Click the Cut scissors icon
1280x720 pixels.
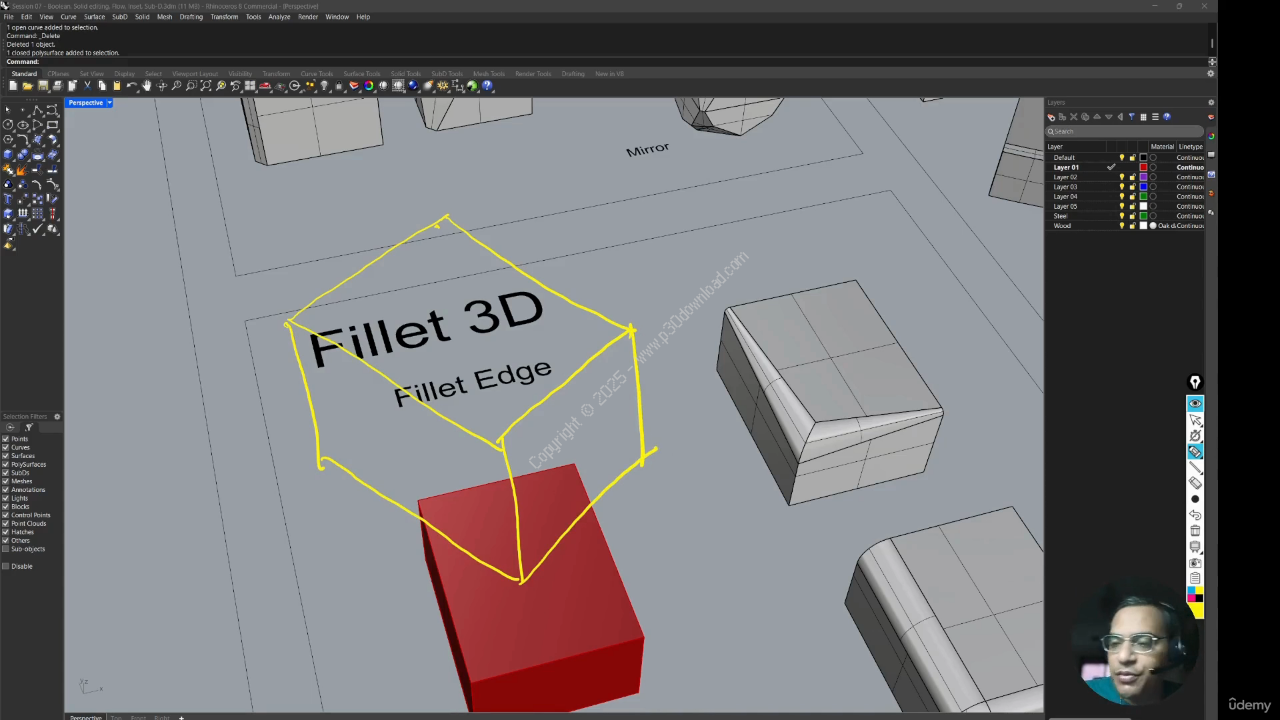(x=87, y=86)
